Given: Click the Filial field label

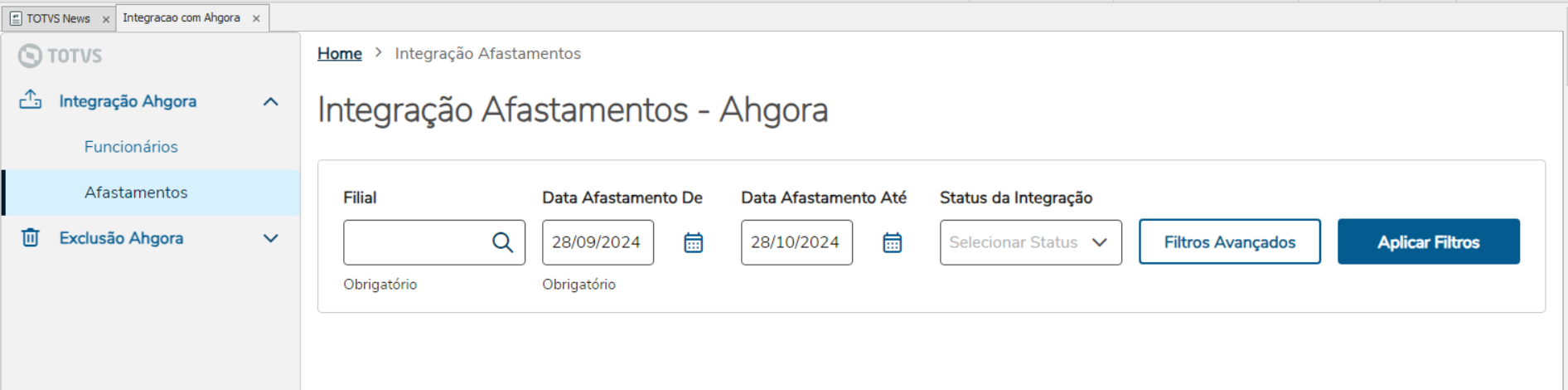Looking at the screenshot, I should point(360,197).
